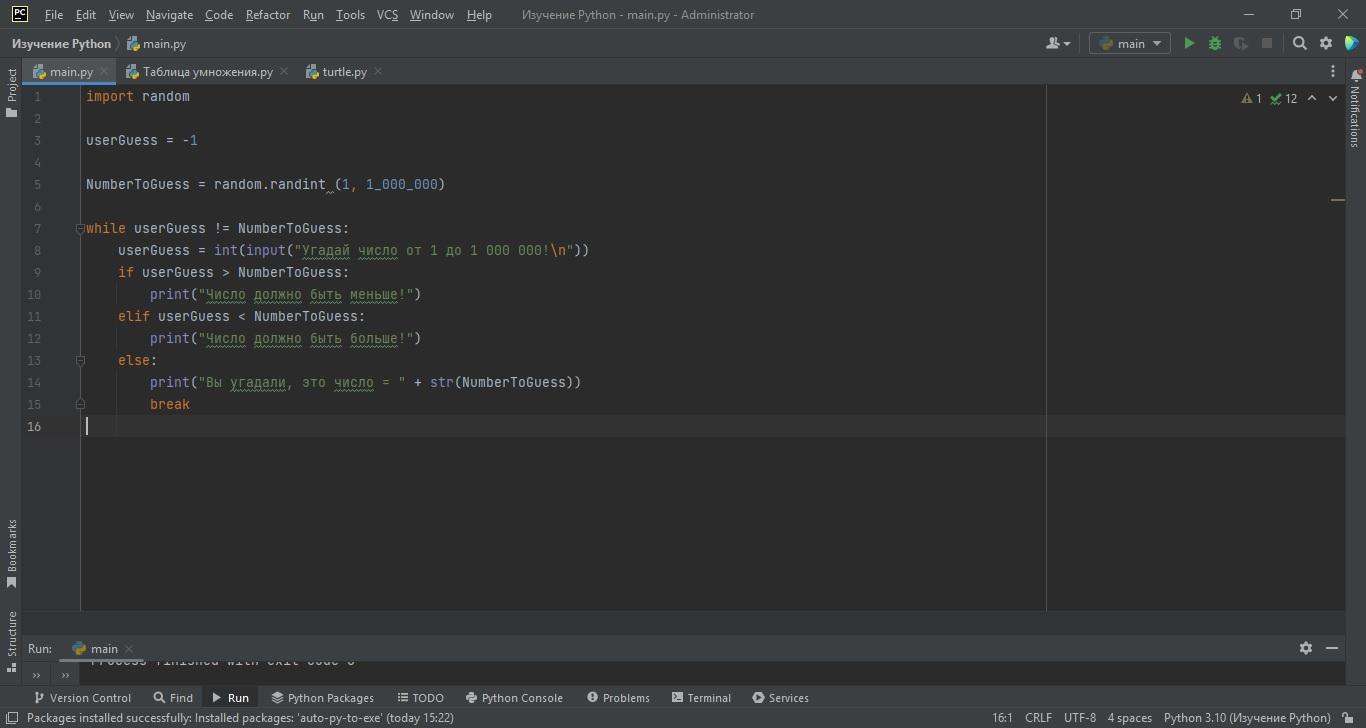Jump to next highlighted error arrow

(1333, 98)
